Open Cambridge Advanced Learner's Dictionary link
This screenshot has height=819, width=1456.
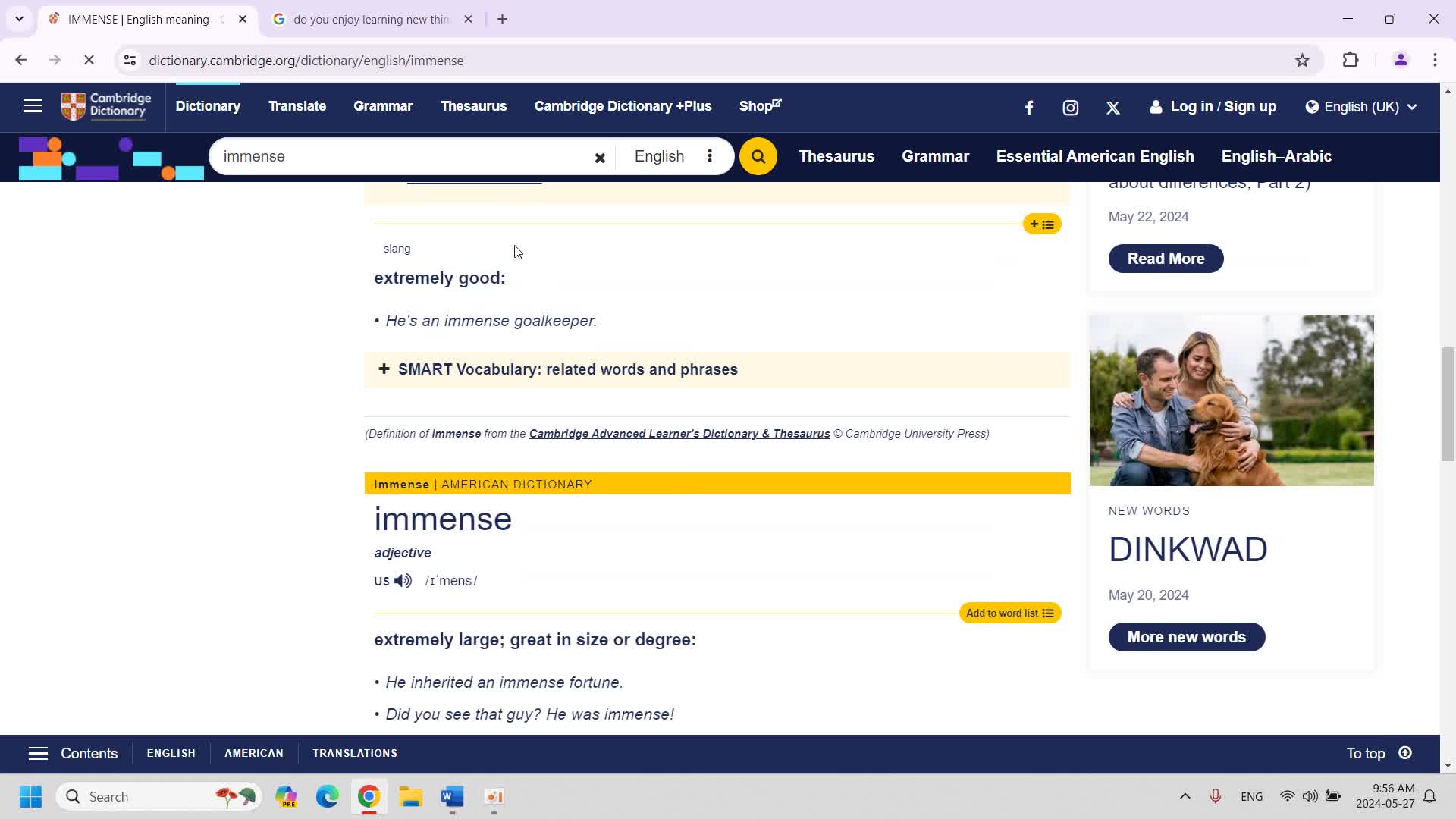(679, 434)
